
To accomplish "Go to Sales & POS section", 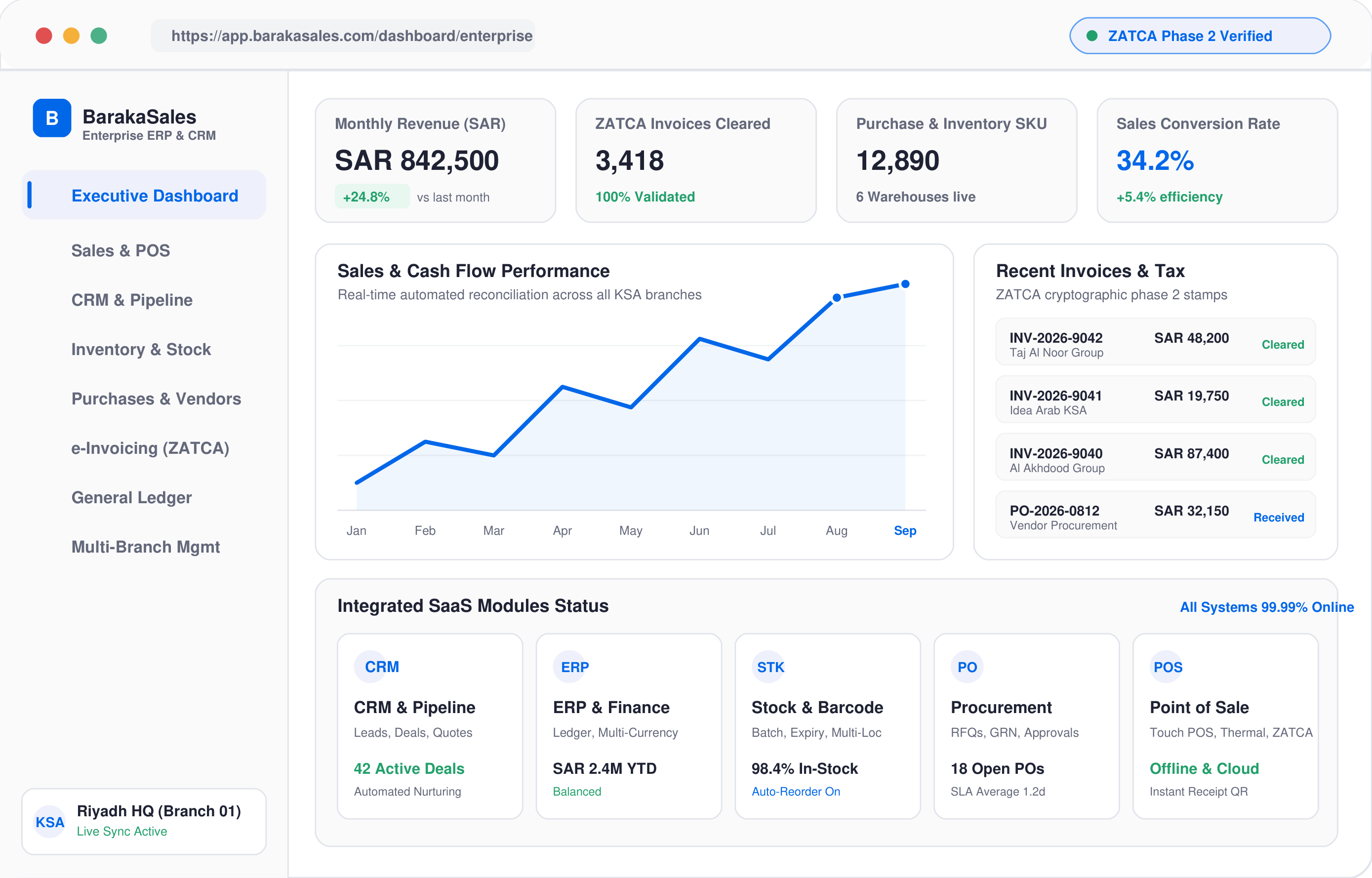I will click(x=121, y=250).
